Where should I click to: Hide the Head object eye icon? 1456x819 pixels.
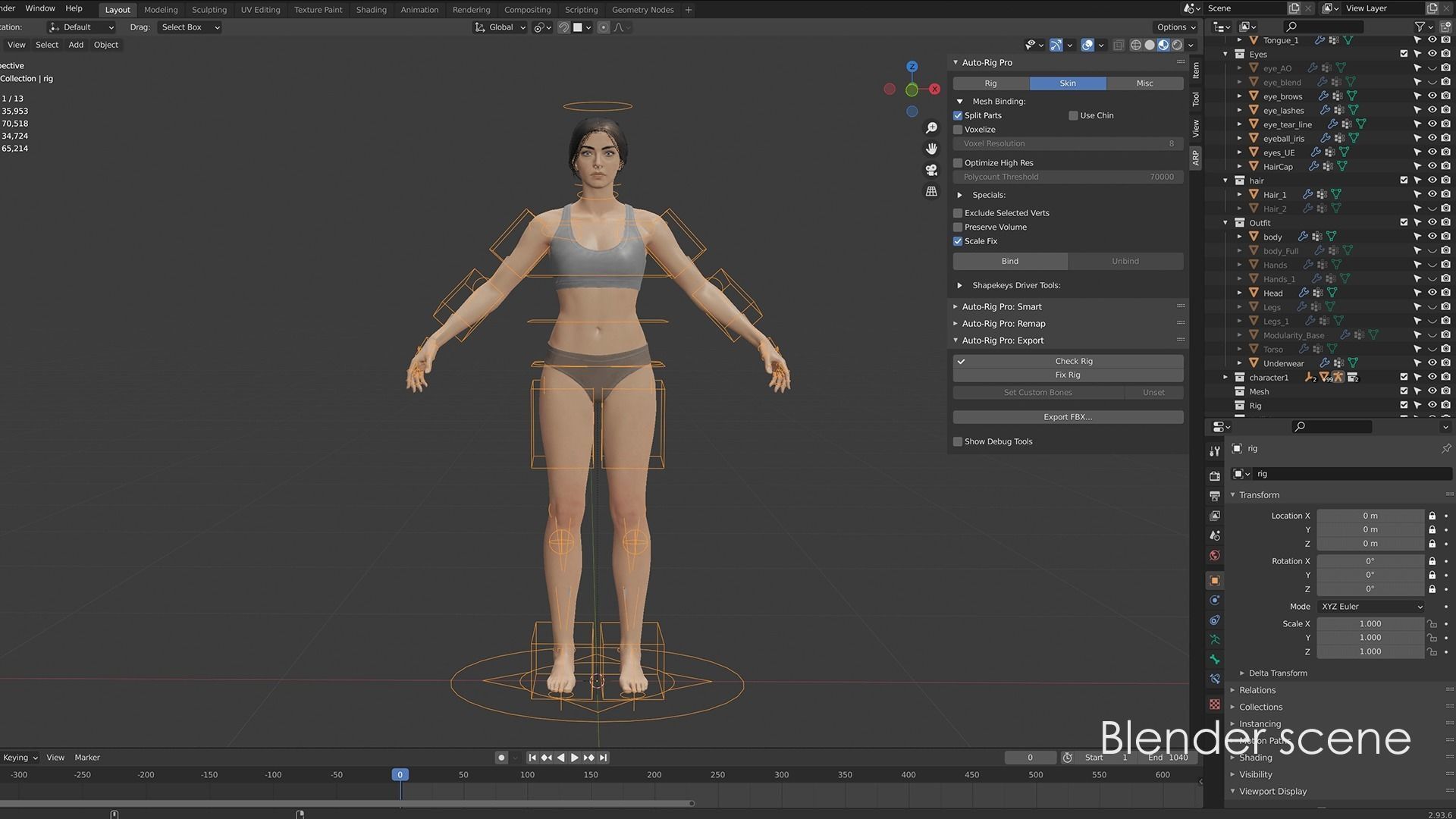[1432, 293]
